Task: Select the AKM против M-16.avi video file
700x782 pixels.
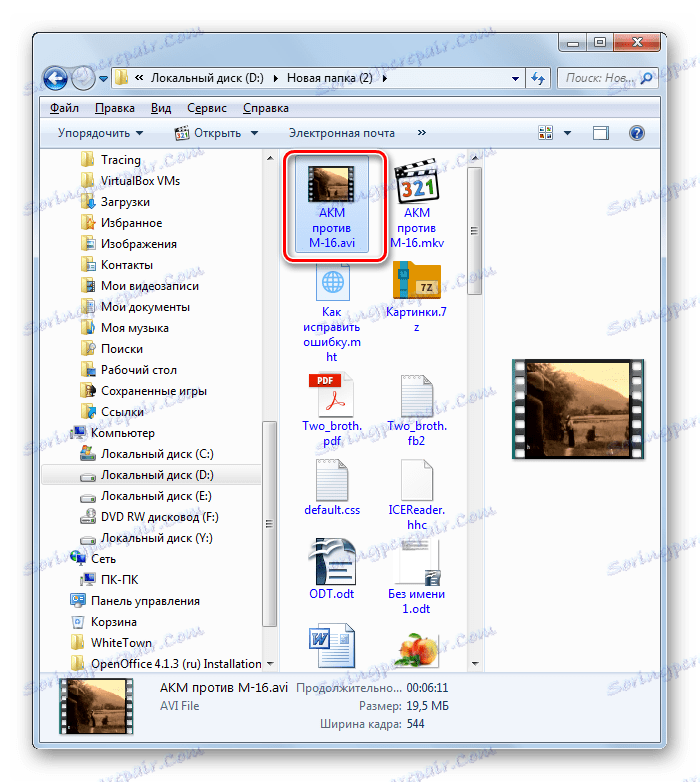Action: 332,205
